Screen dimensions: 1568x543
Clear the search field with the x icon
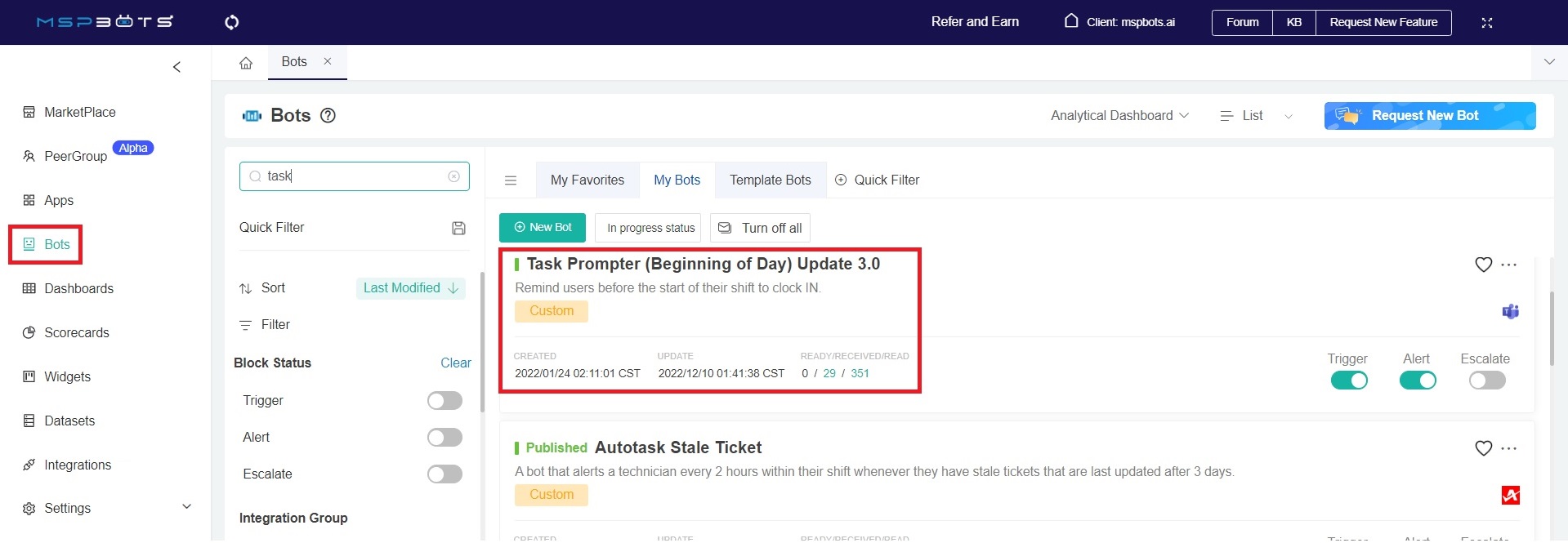coord(454,176)
